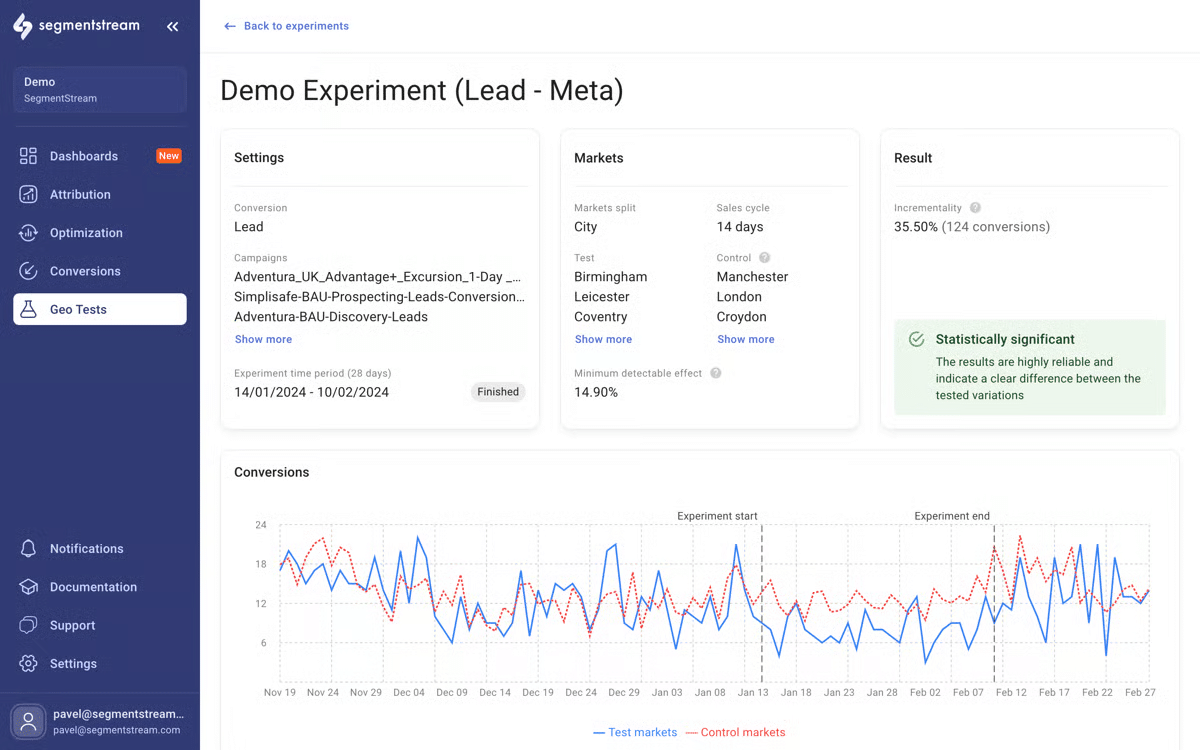Click the 35.50% incrementality value
Image resolution: width=1200 pixels, height=750 pixels.
(x=916, y=227)
